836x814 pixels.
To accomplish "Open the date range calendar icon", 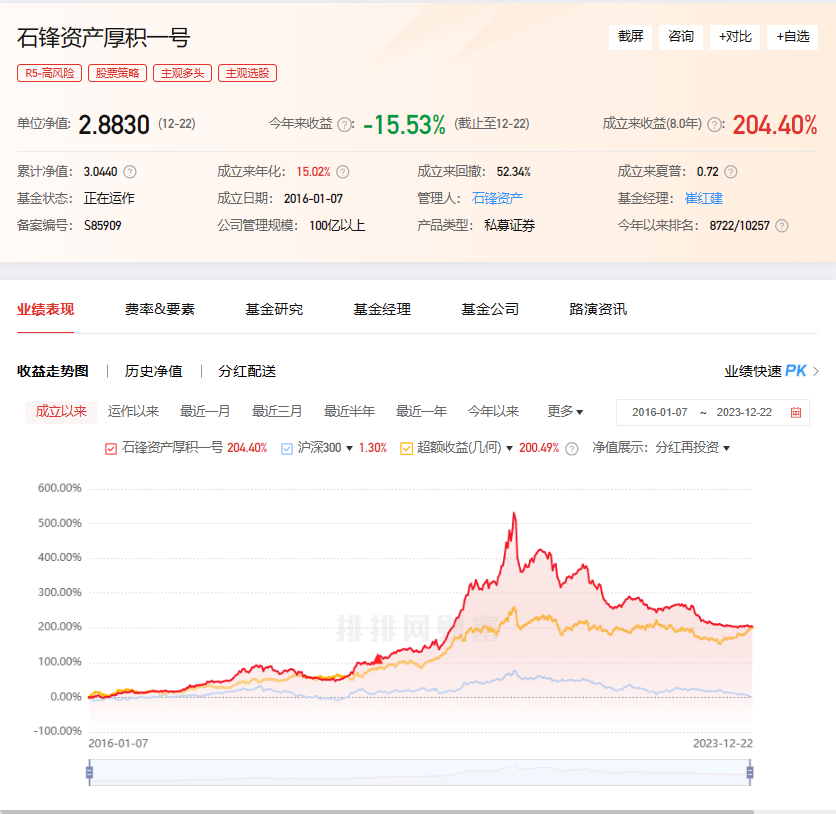I will (796, 412).
